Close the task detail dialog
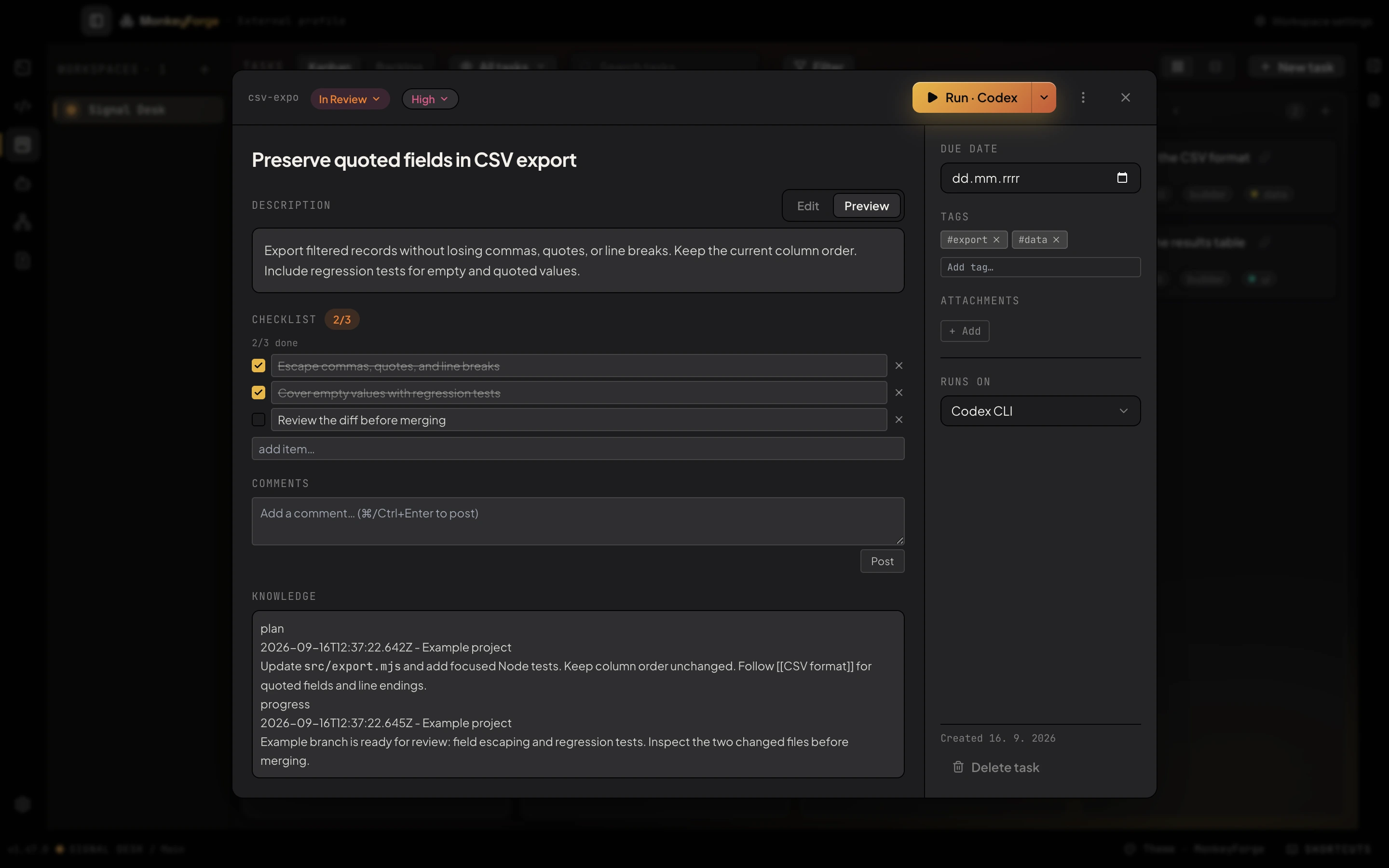 [1126, 97]
